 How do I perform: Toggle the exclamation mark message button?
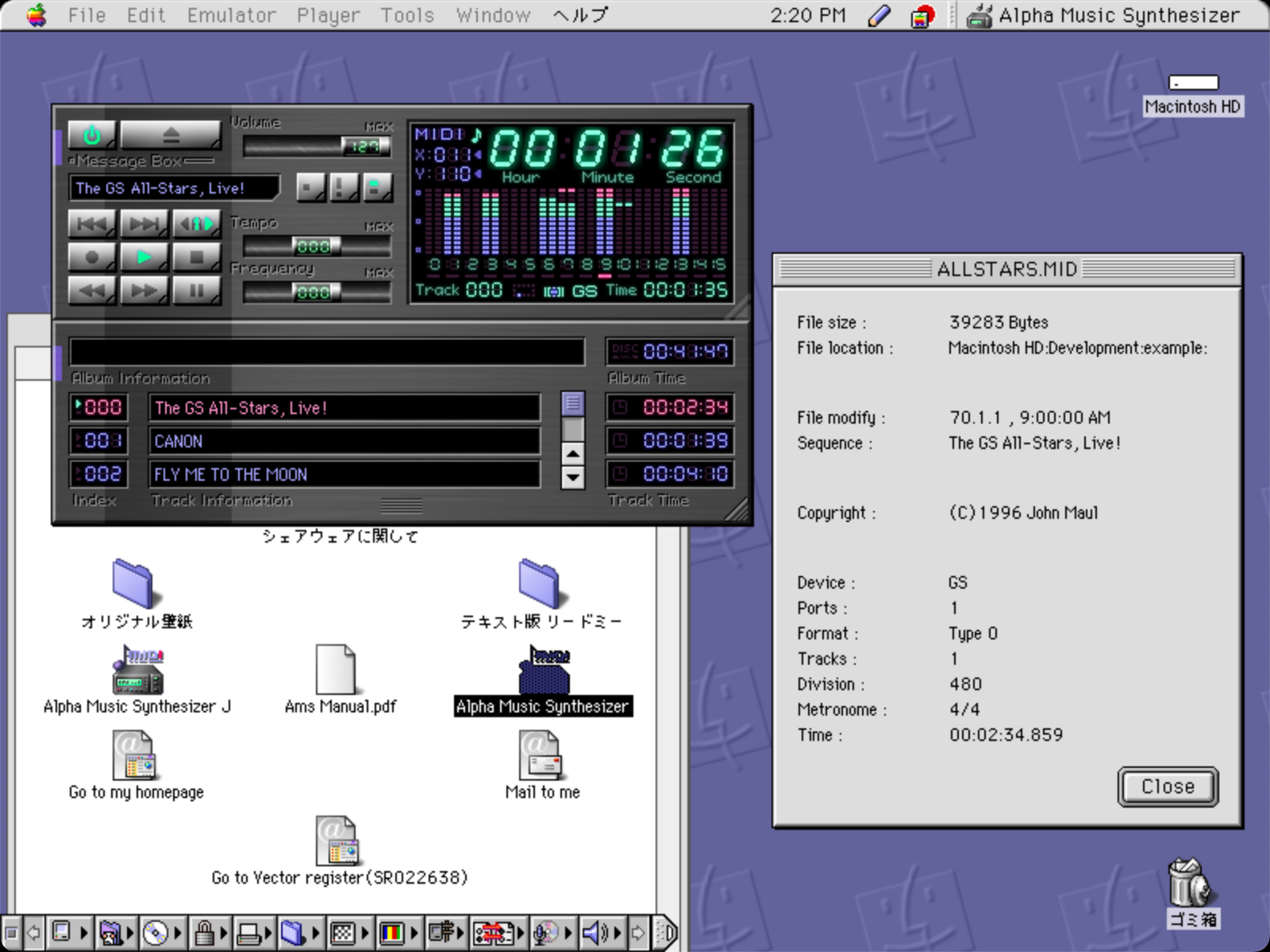[x=343, y=188]
